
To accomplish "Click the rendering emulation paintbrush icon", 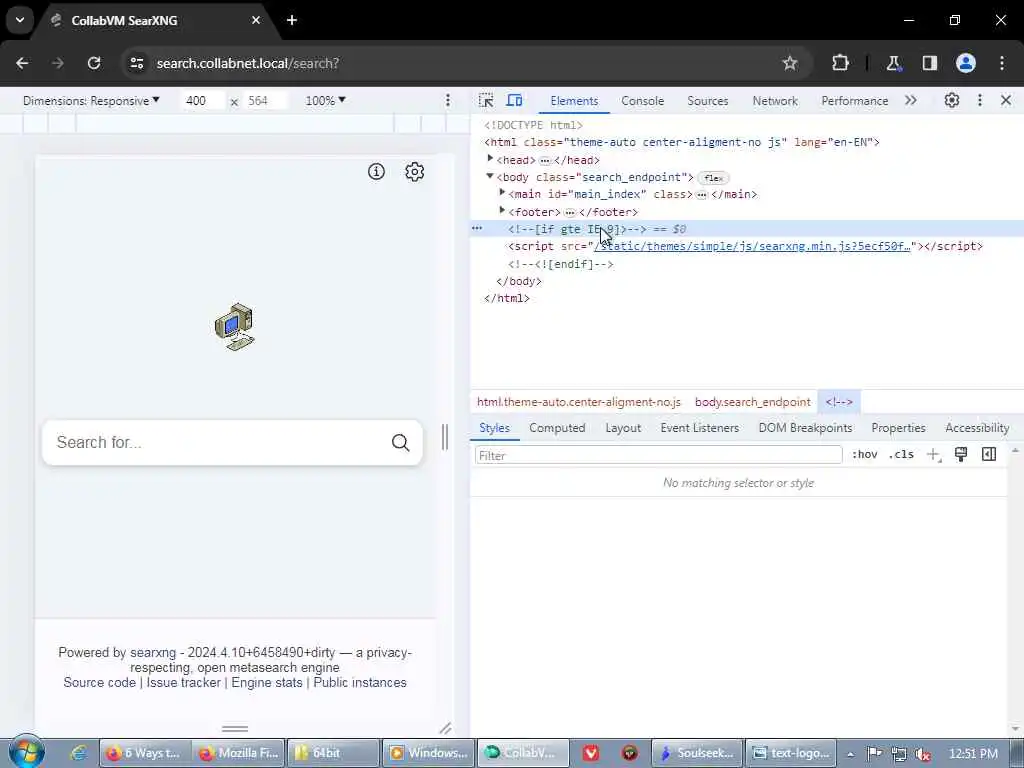I will (x=961, y=455).
